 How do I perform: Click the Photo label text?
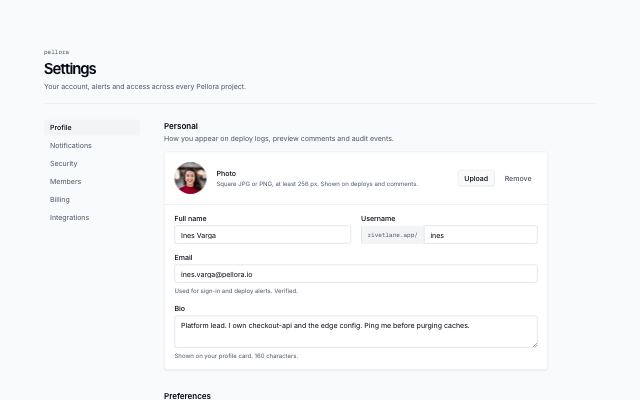(226, 173)
